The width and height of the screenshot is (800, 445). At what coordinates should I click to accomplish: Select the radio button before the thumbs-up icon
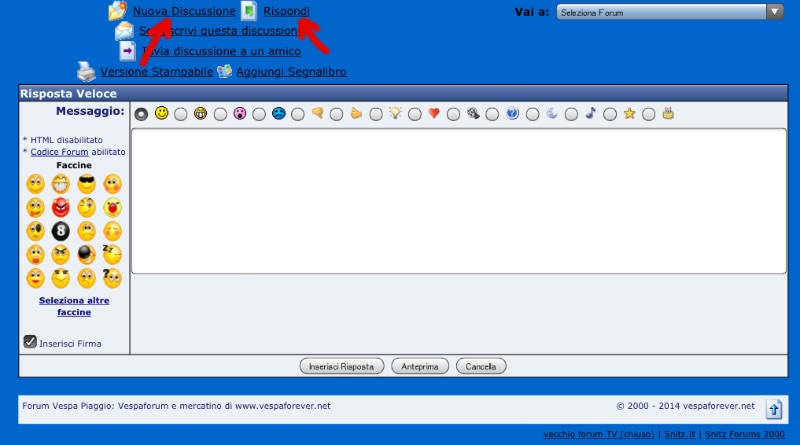tap(336, 114)
